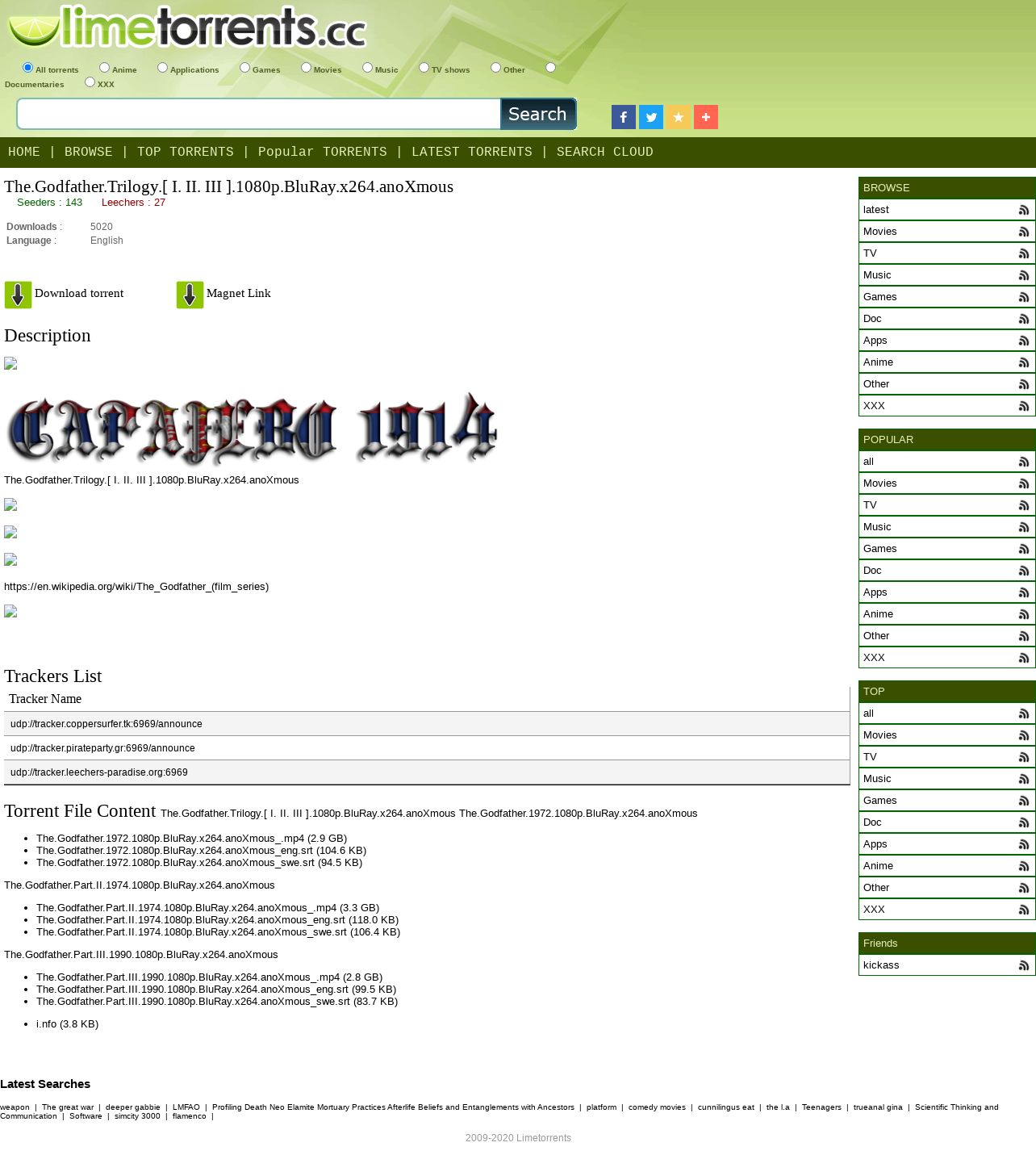Screen dimensions: 1036x1155
Task: Click the 'The great war' latest search link
Action: (x=68, y=1107)
